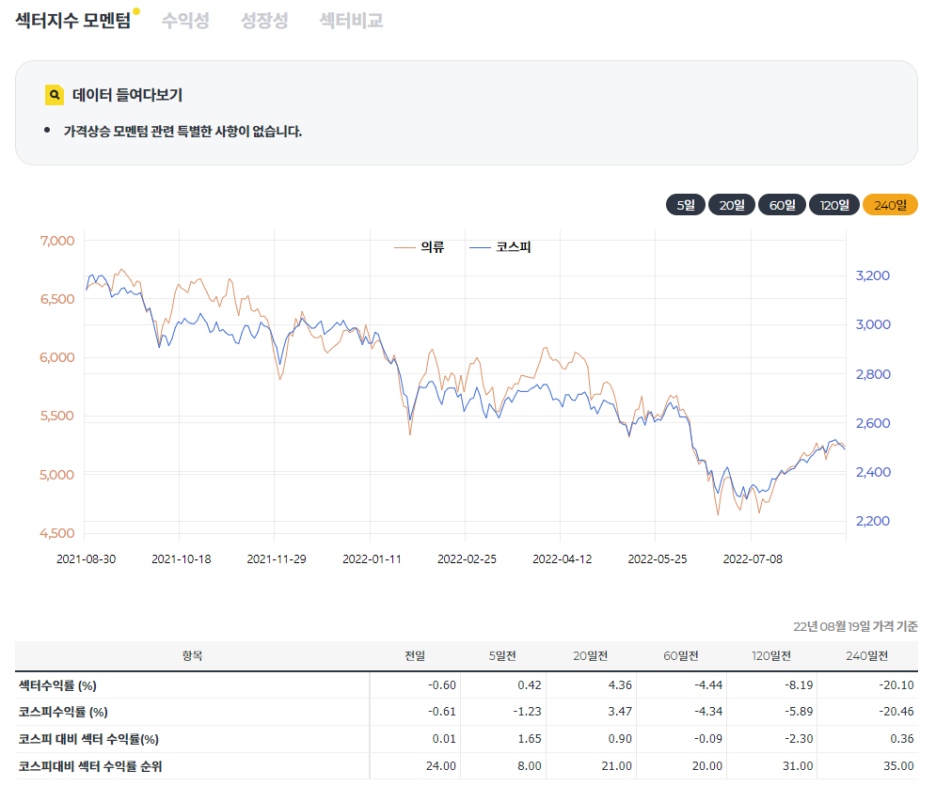Viewport: 936px width, 802px height.
Task: Click the 2021-11-29 axis date label
Action: click(276, 559)
